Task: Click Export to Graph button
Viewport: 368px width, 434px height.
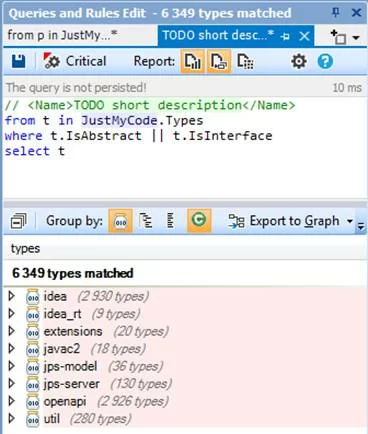Action: [x=284, y=221]
